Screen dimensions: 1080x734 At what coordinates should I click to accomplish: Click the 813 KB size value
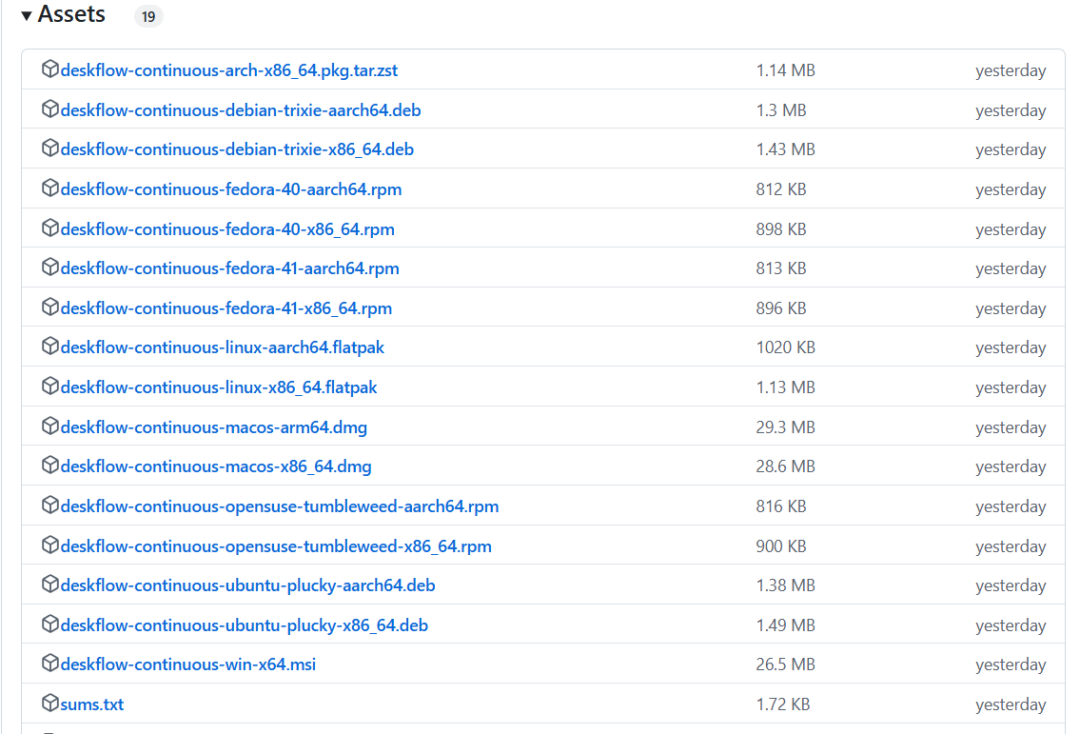(781, 269)
